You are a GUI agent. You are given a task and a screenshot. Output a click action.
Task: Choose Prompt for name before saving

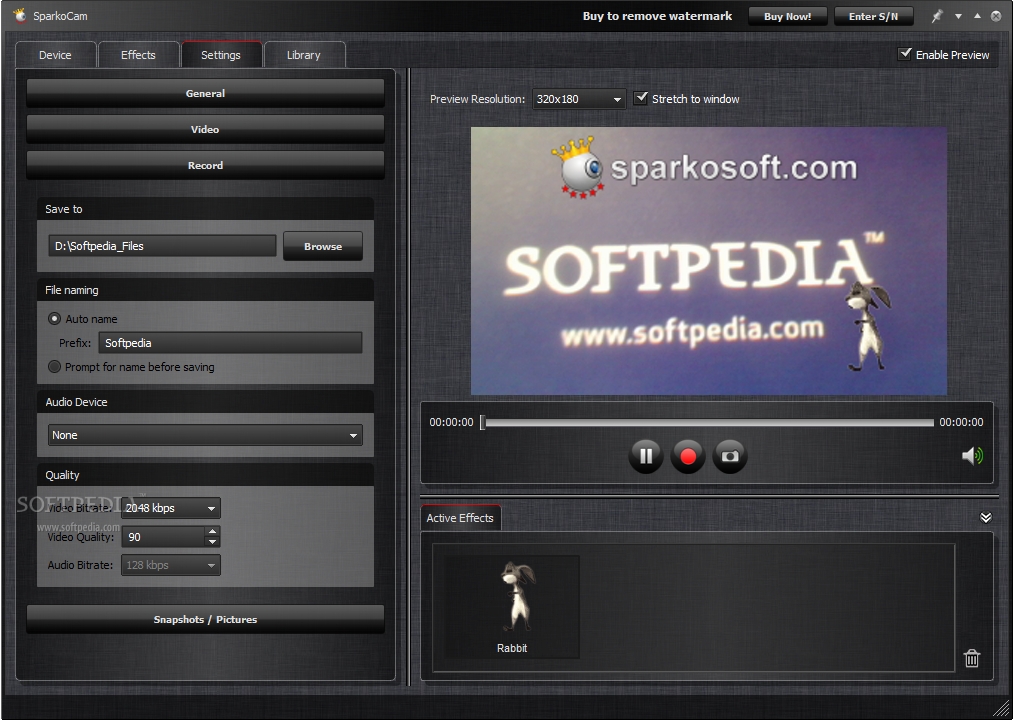tap(55, 366)
